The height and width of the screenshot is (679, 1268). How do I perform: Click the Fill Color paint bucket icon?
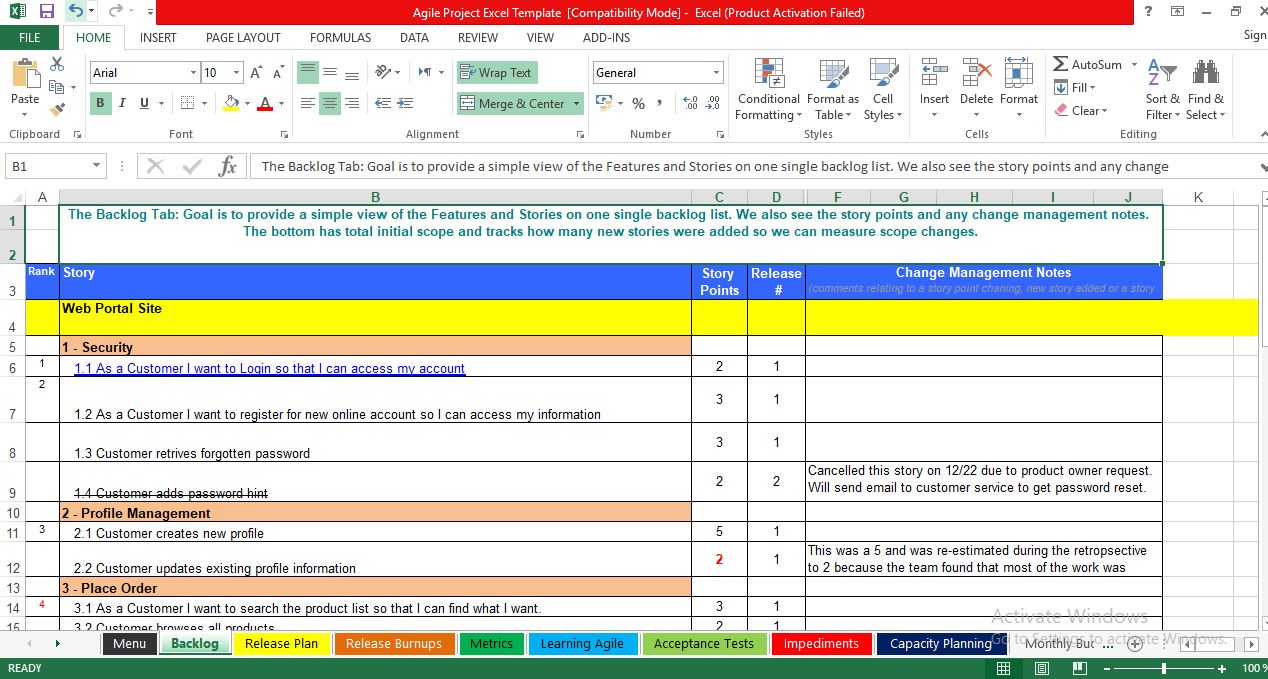232,103
